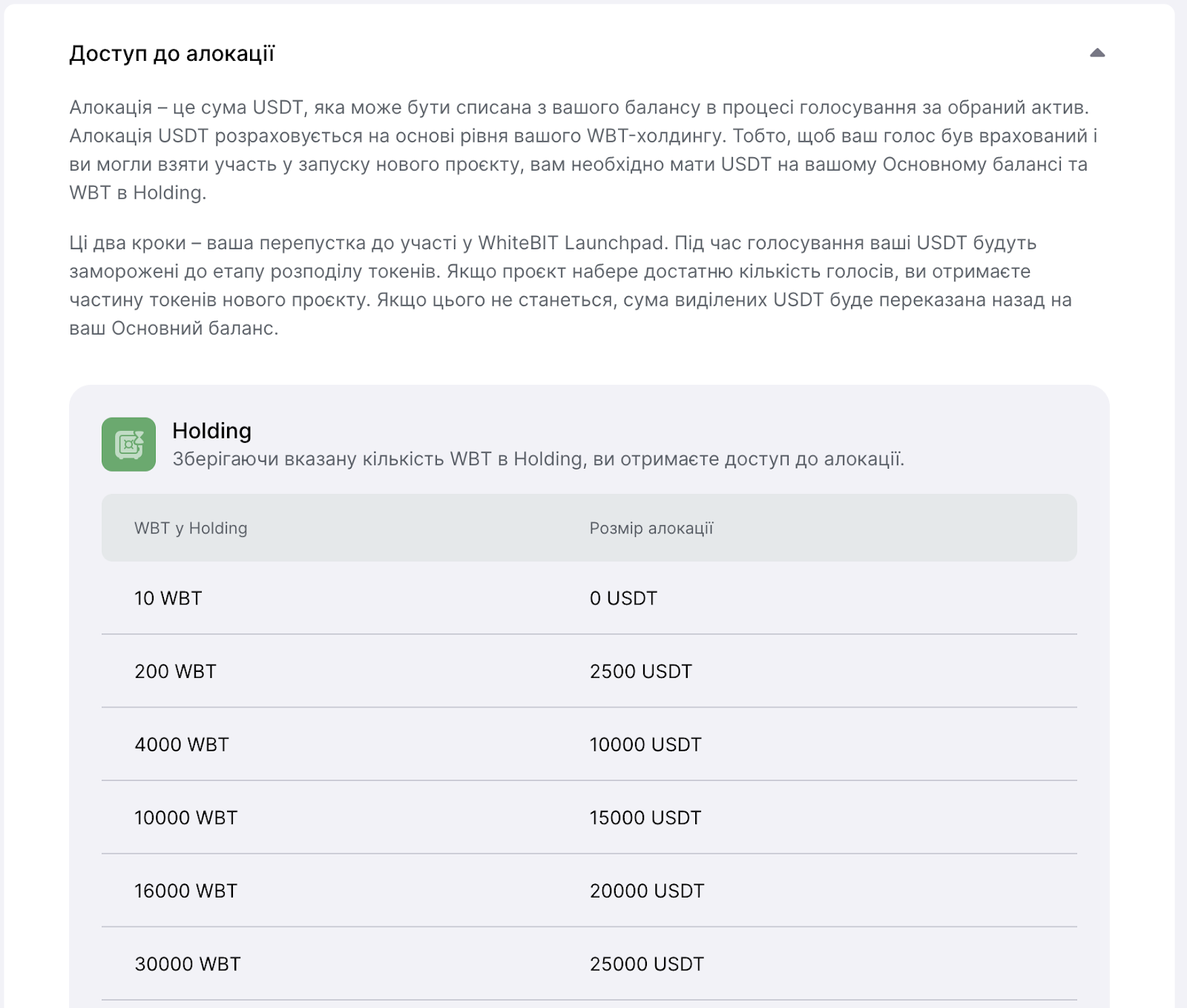Click the paragraph starting Алокація – це сума USDT

[x=583, y=150]
